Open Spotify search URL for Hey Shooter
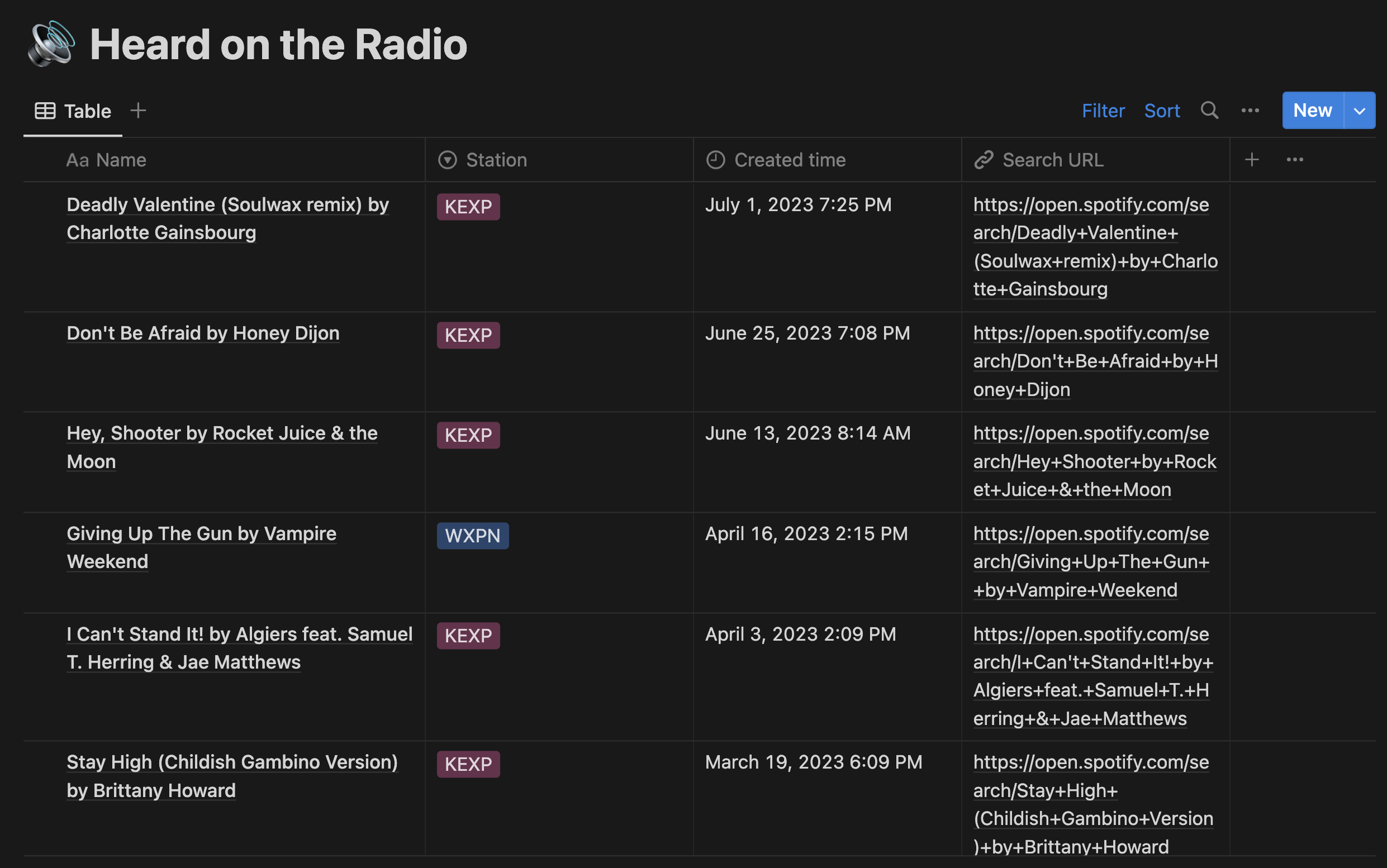 click(x=1095, y=461)
